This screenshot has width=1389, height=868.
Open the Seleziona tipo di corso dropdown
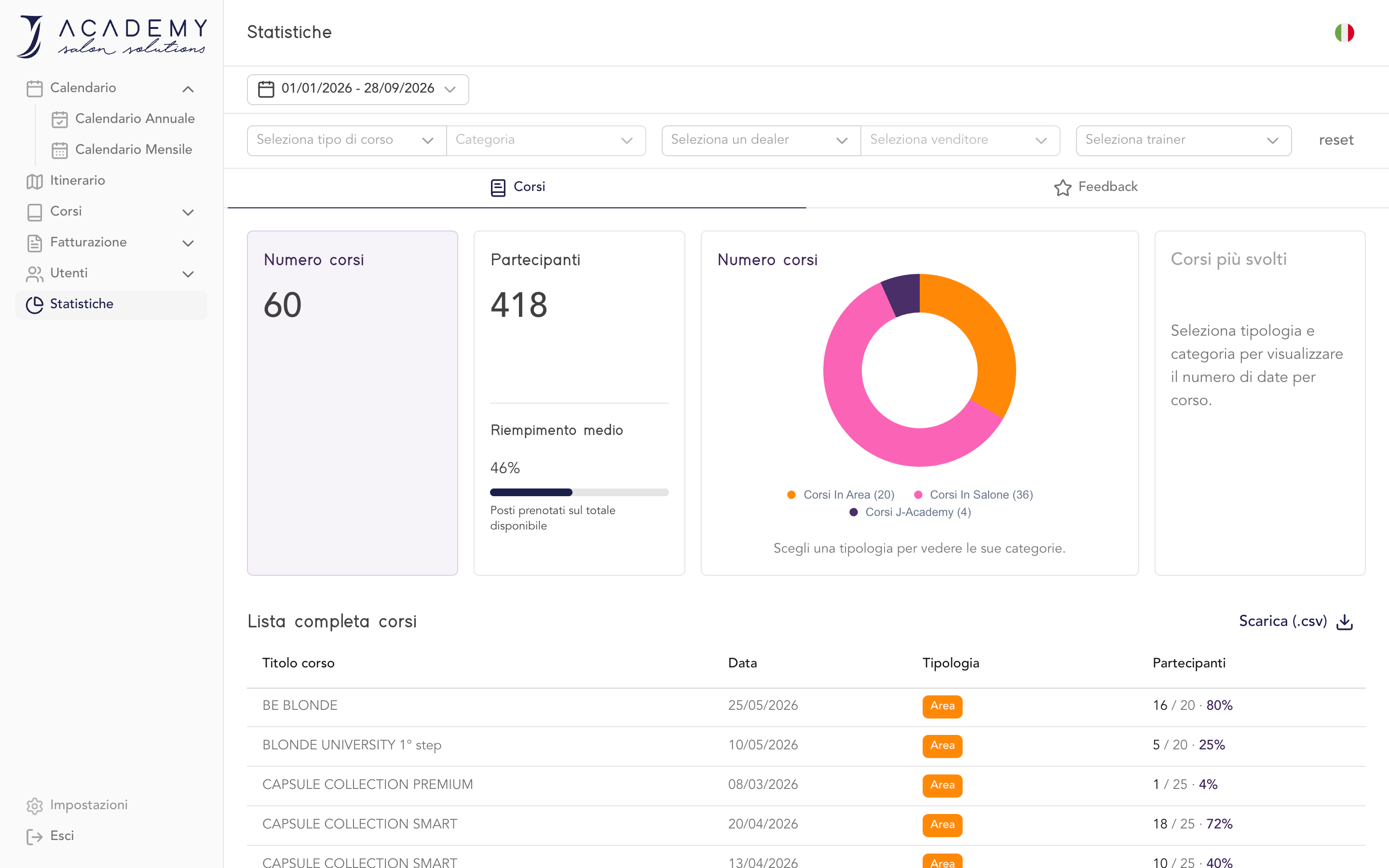(x=347, y=140)
